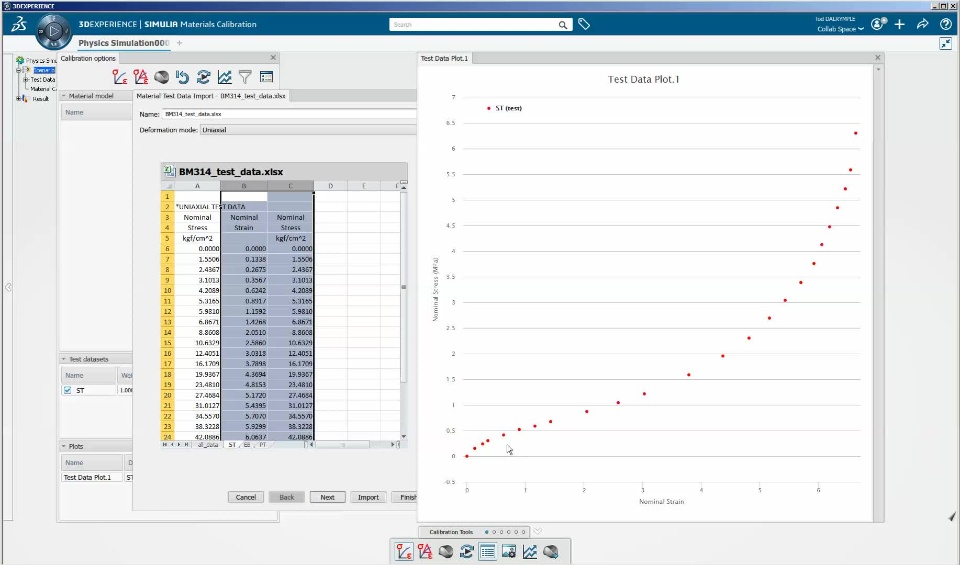Screen dimensions: 960x565
Task: Select the Calibration options tab
Action: click(x=88, y=58)
